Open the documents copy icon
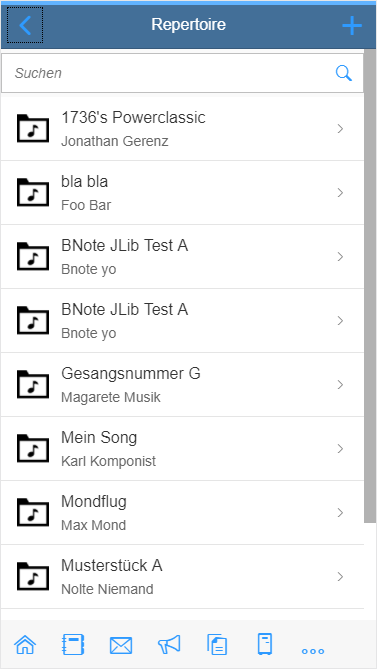 tap(217, 644)
